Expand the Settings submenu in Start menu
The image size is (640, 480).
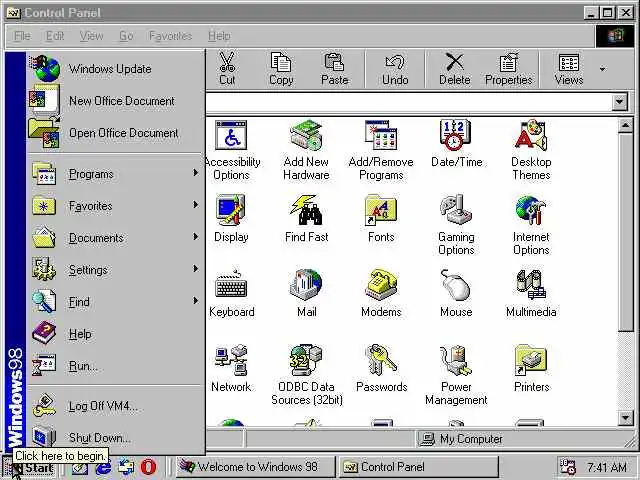pos(115,269)
